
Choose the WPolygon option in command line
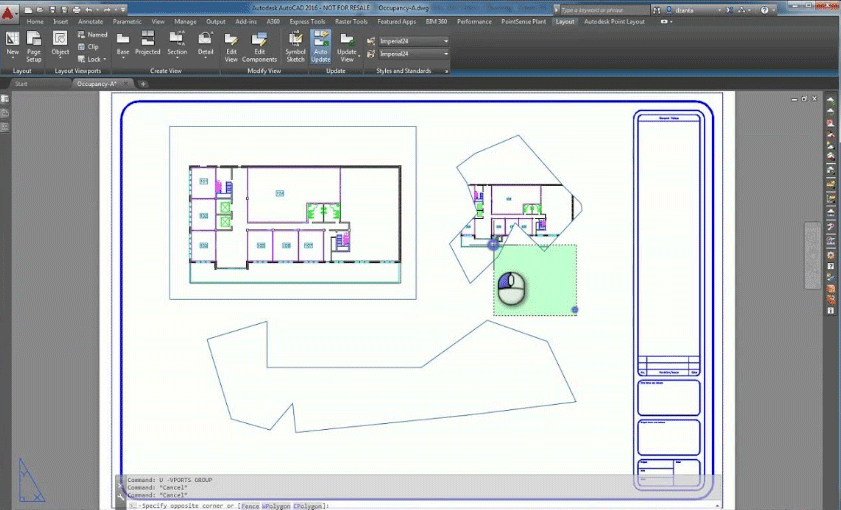(276, 506)
